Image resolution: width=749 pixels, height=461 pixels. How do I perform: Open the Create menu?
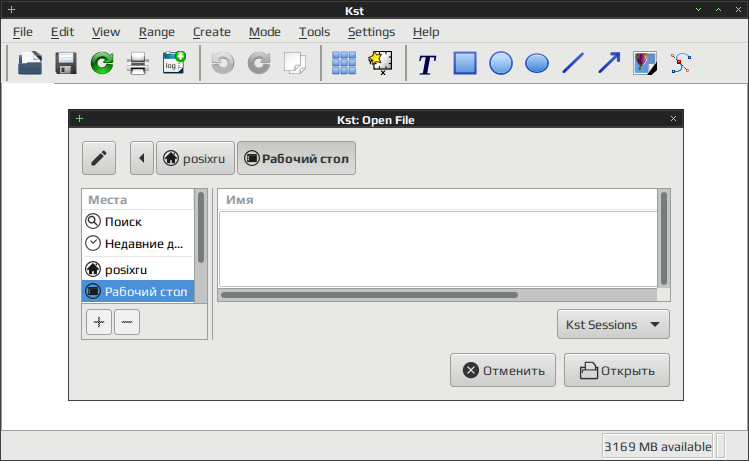point(212,32)
